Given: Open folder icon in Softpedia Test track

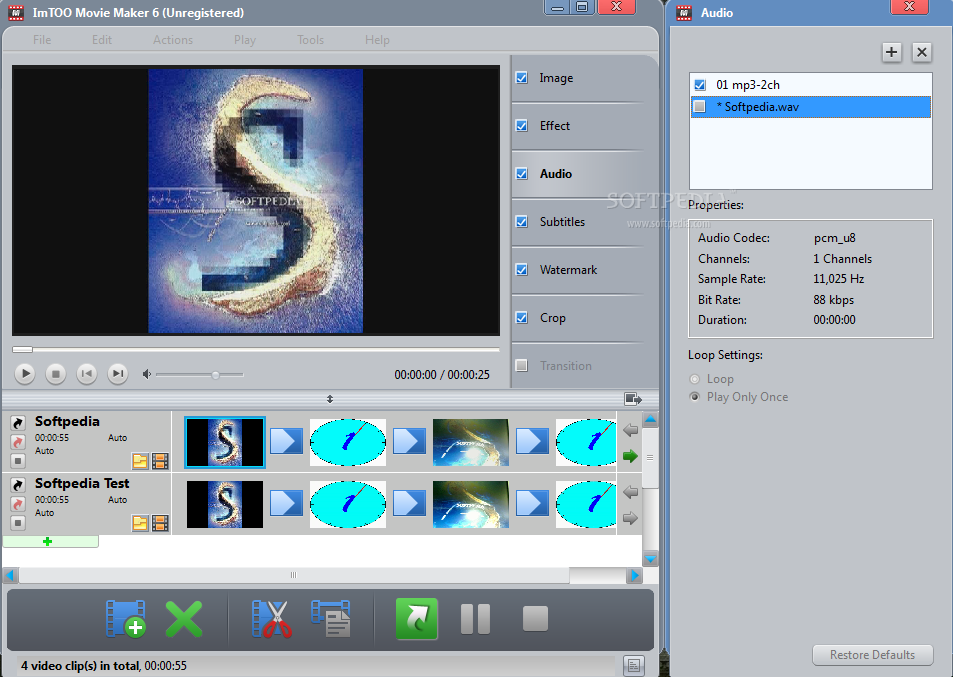Looking at the screenshot, I should [140, 523].
